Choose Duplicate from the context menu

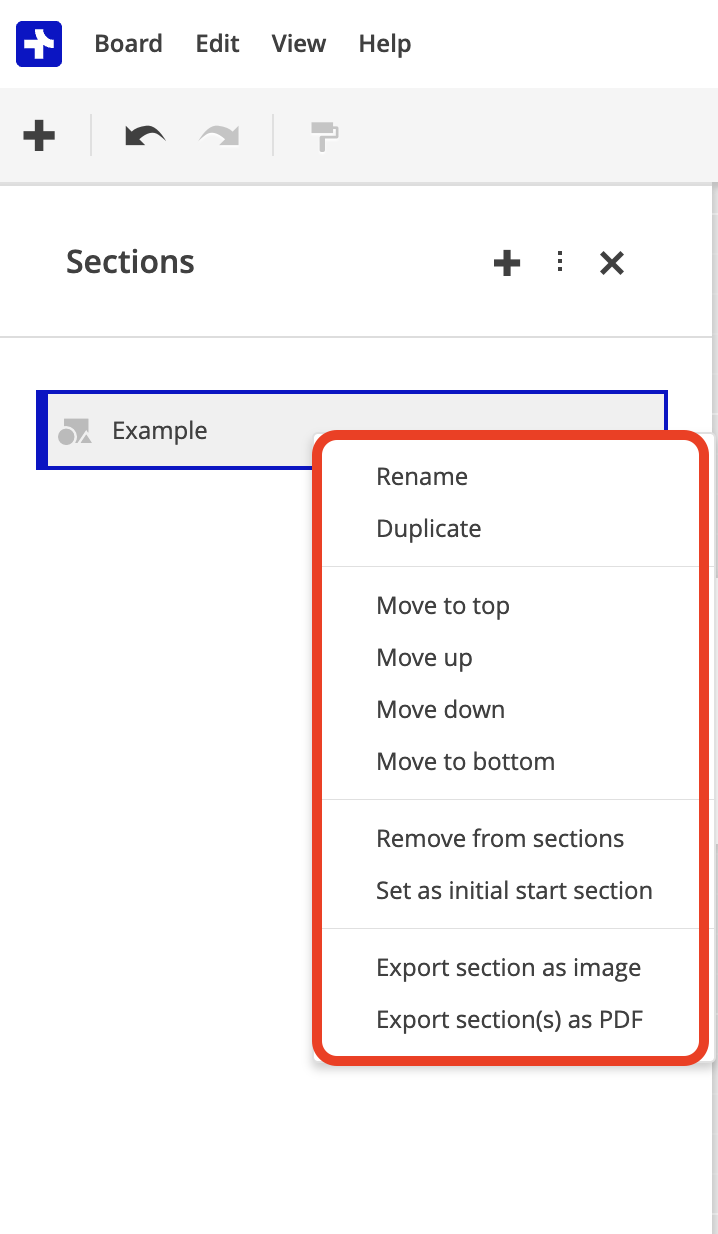(x=428, y=529)
